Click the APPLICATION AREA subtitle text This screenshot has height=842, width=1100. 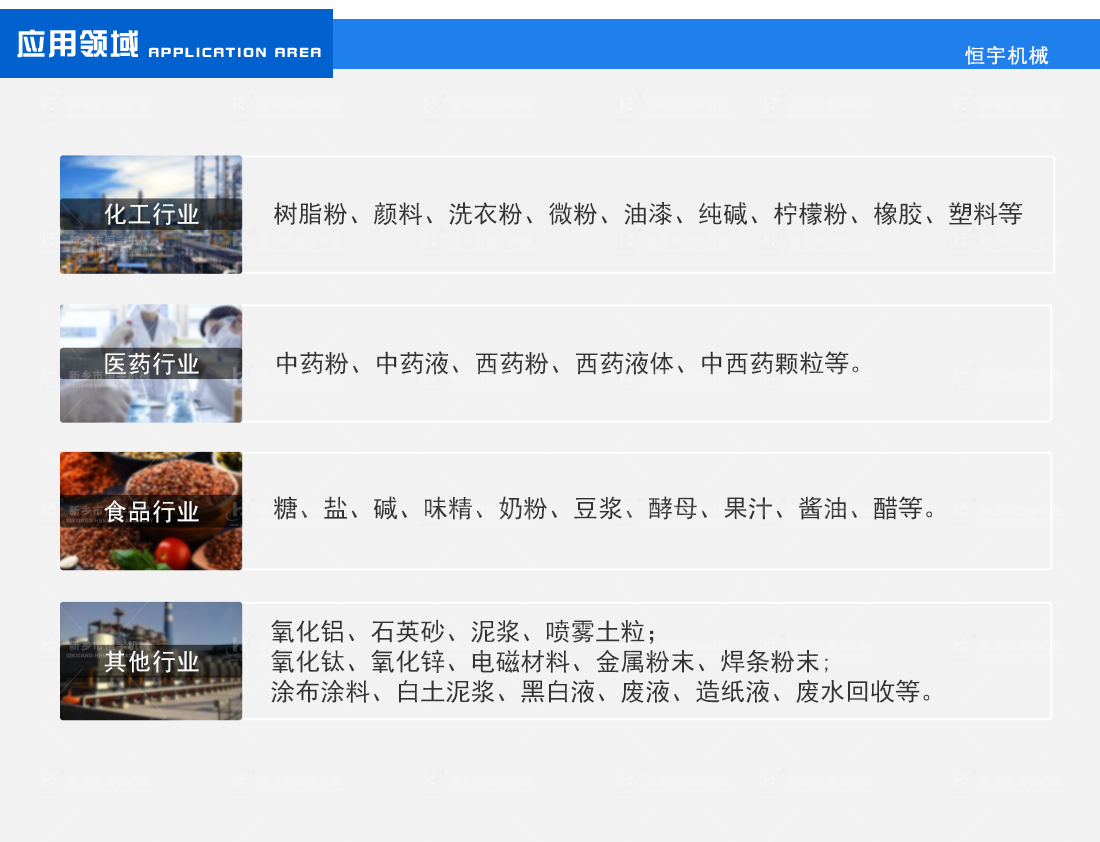[235, 52]
